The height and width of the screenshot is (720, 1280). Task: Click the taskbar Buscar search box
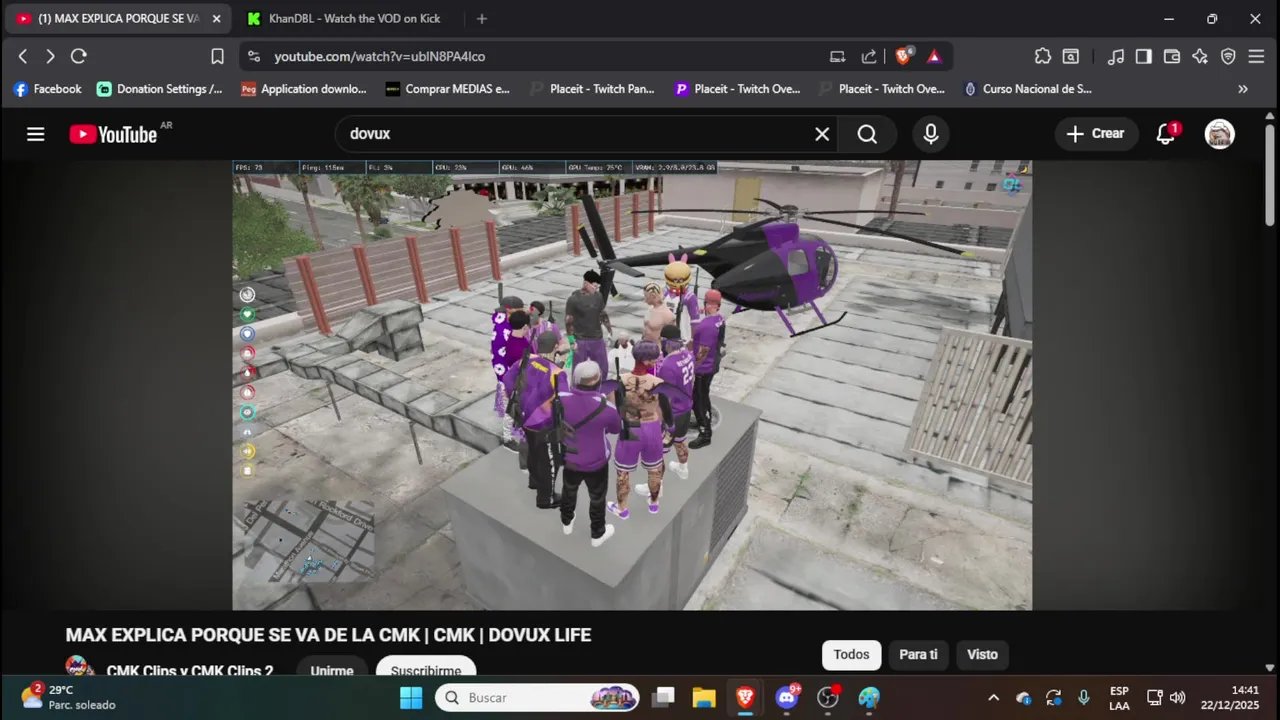(538, 698)
